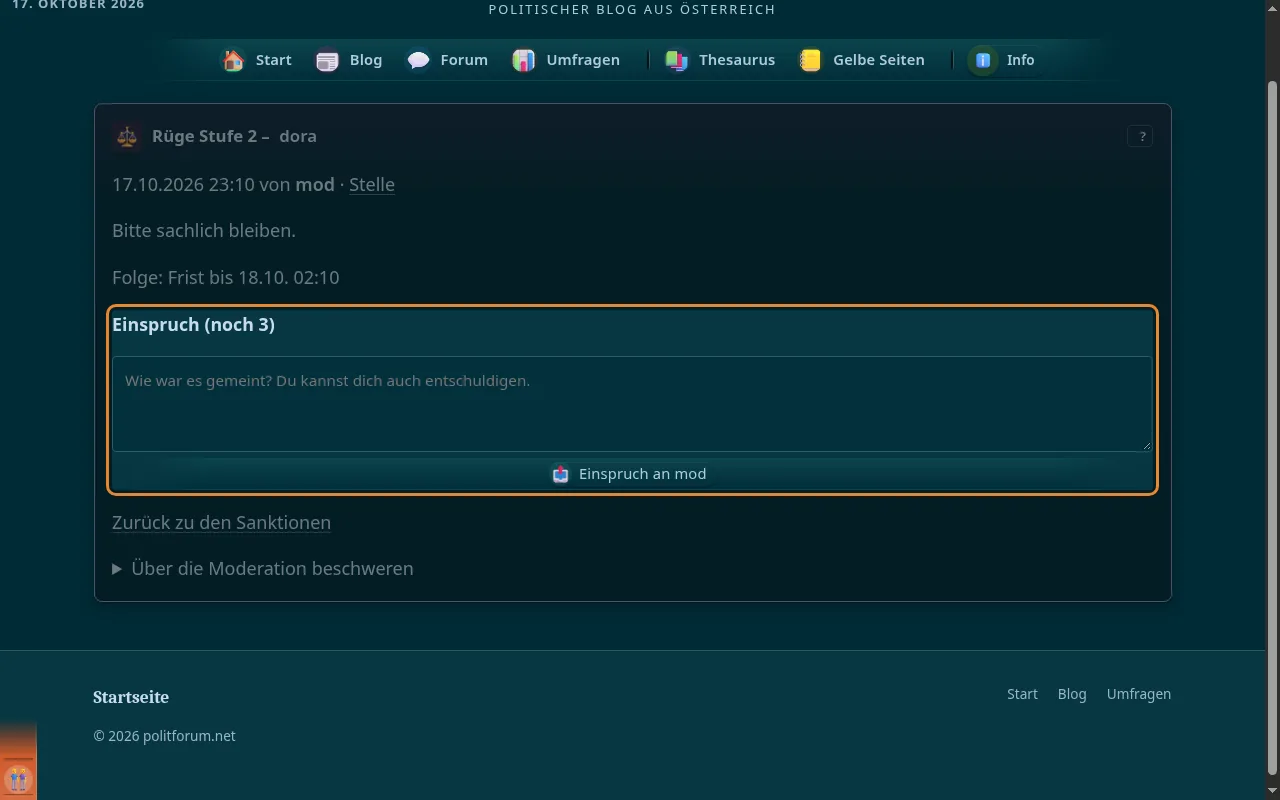Go back via Zurück zu den Sanktionen
The height and width of the screenshot is (800, 1280).
tap(221, 523)
